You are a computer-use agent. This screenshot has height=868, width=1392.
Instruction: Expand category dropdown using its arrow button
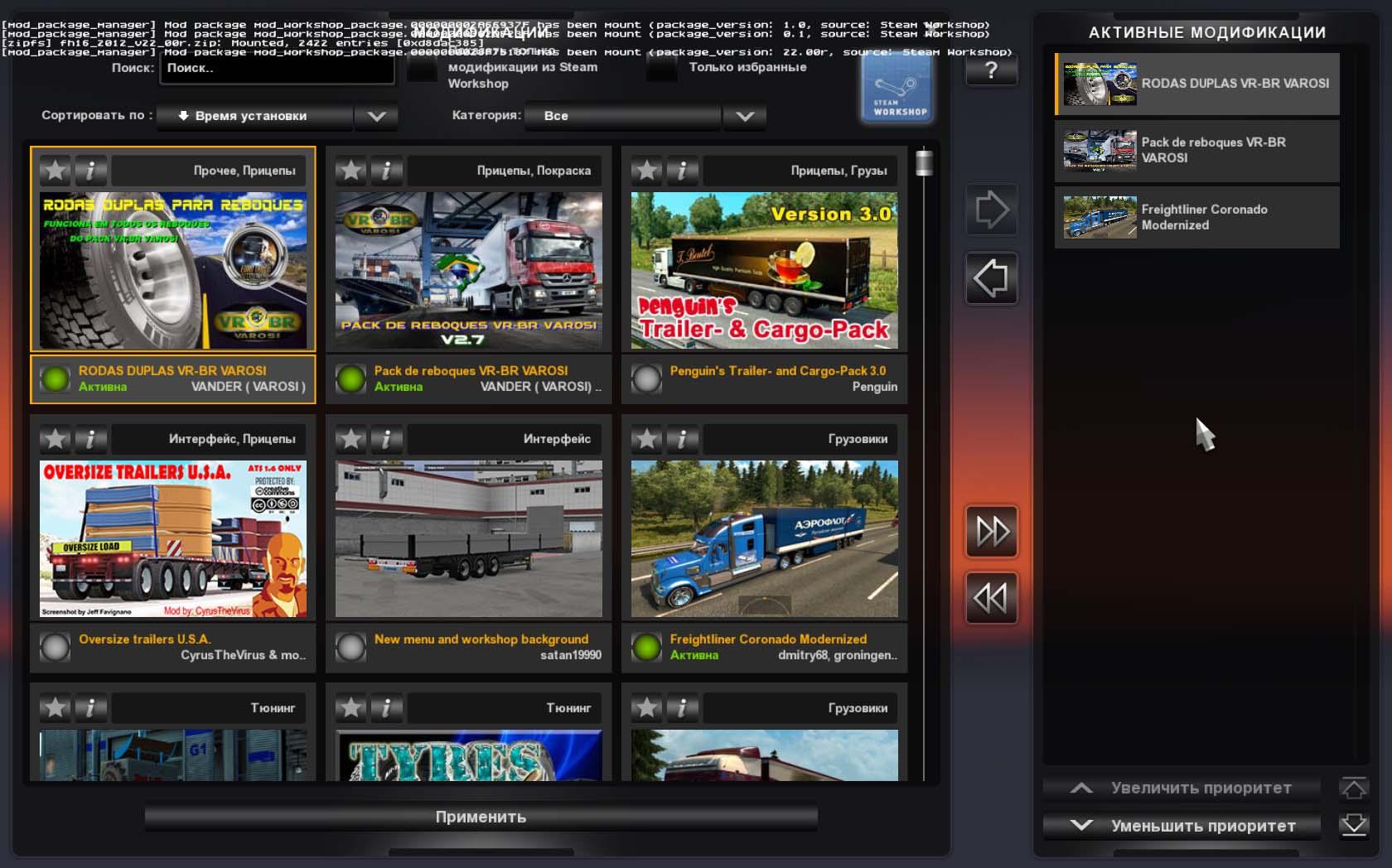pyautogui.click(x=744, y=116)
